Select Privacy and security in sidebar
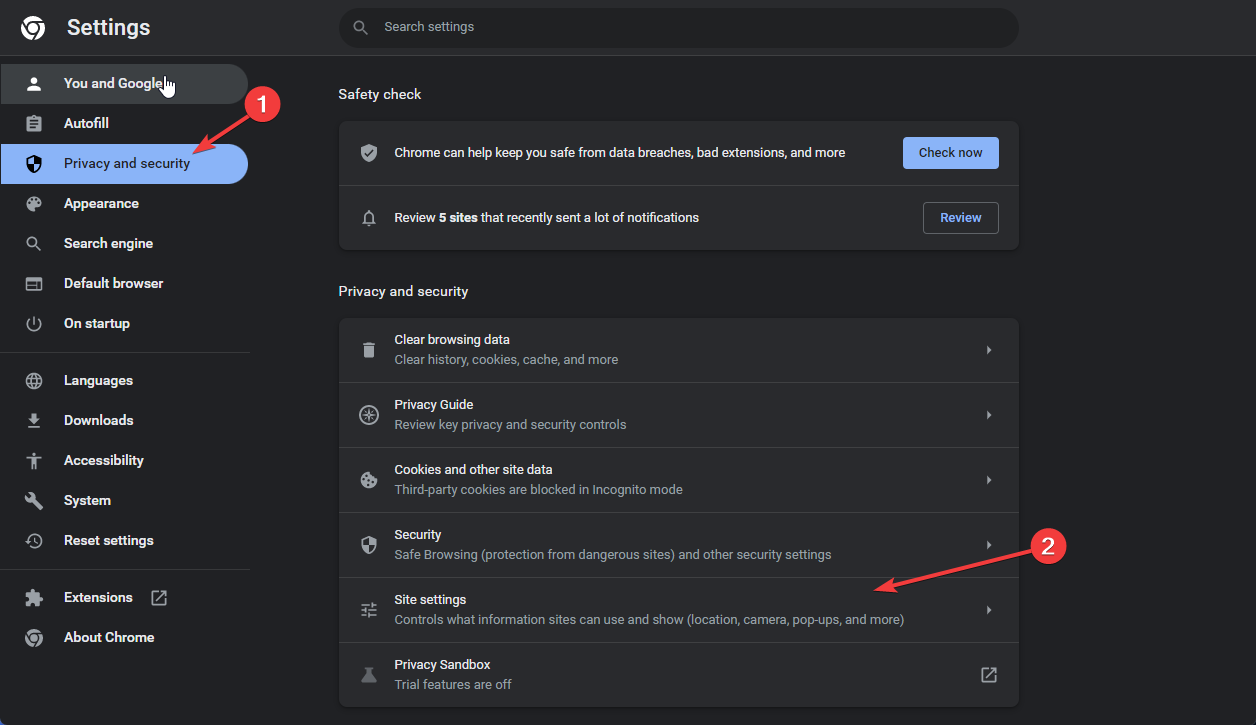 pos(126,164)
